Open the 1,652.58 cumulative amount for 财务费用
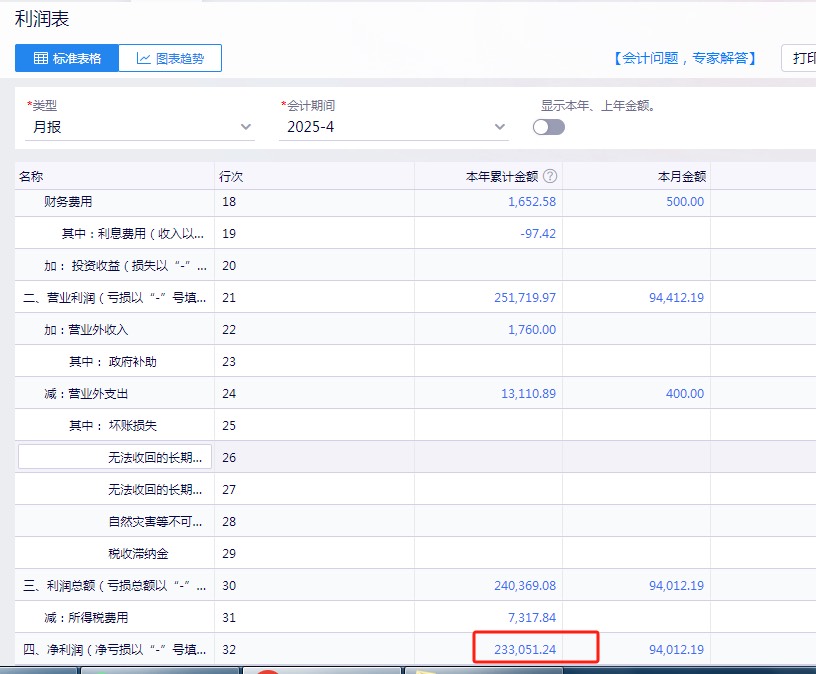The image size is (816, 674). click(x=532, y=201)
